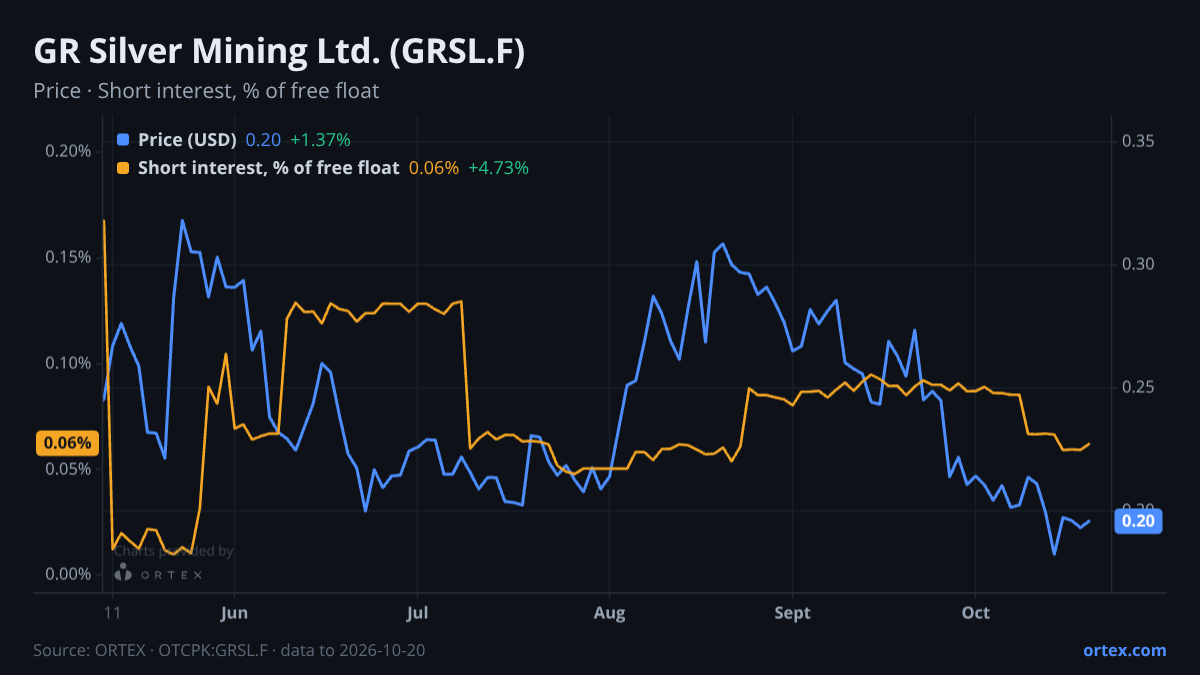Click the 0.06% short interest value in legend
The image size is (1200, 675).
tap(434, 168)
